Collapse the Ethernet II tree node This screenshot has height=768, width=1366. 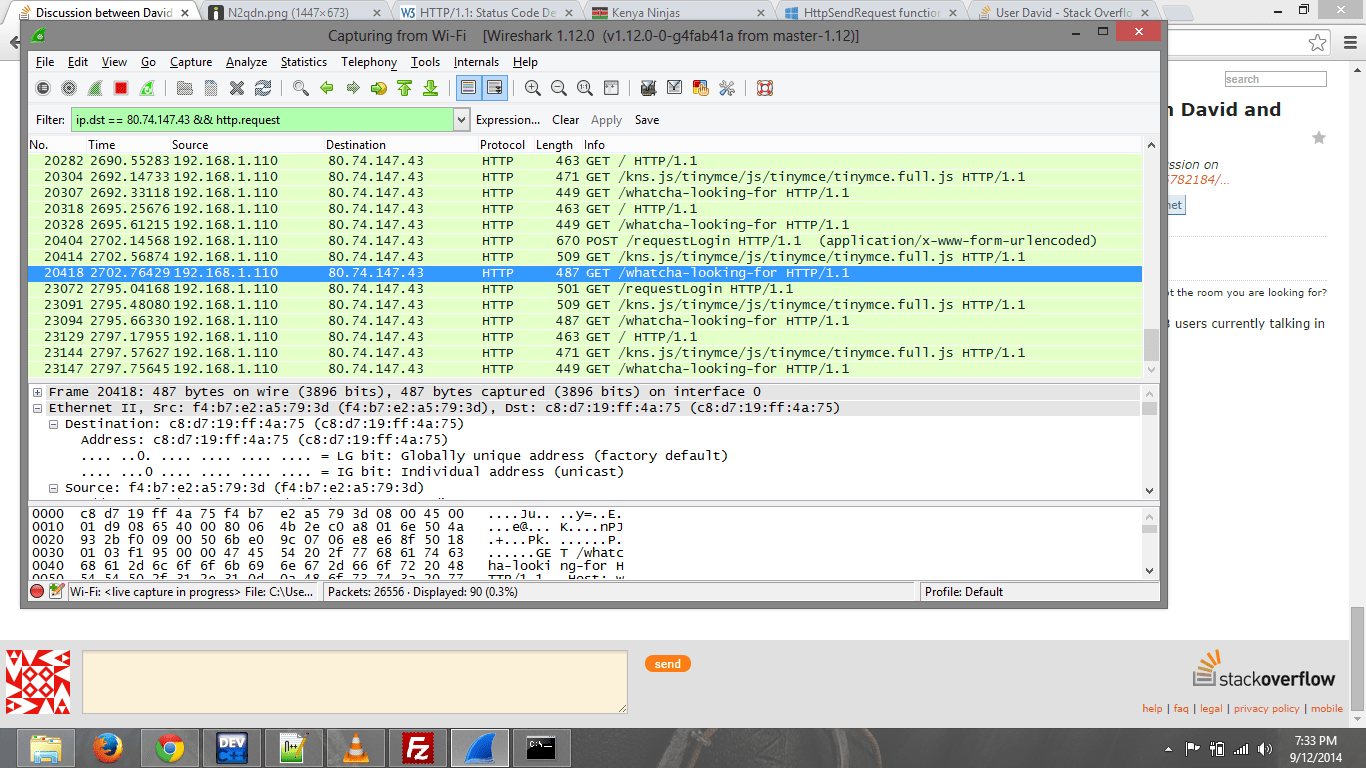[38, 408]
